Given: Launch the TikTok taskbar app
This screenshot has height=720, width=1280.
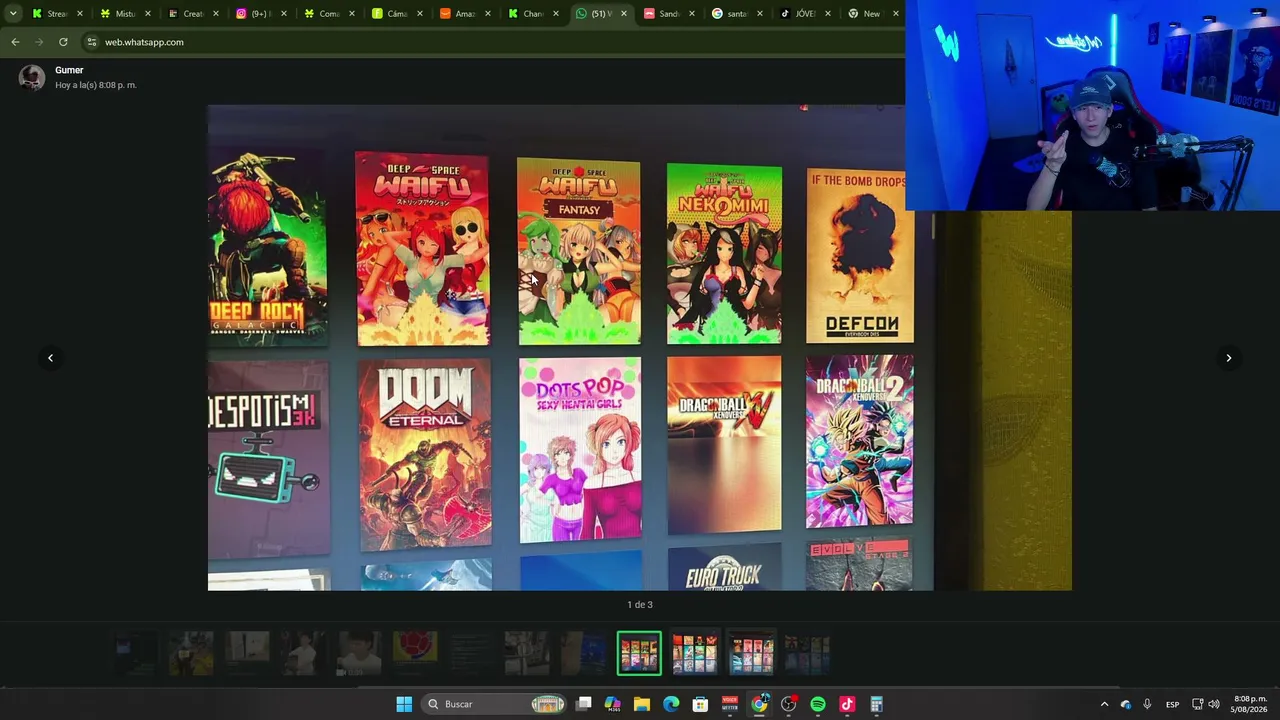Looking at the screenshot, I should point(847,704).
